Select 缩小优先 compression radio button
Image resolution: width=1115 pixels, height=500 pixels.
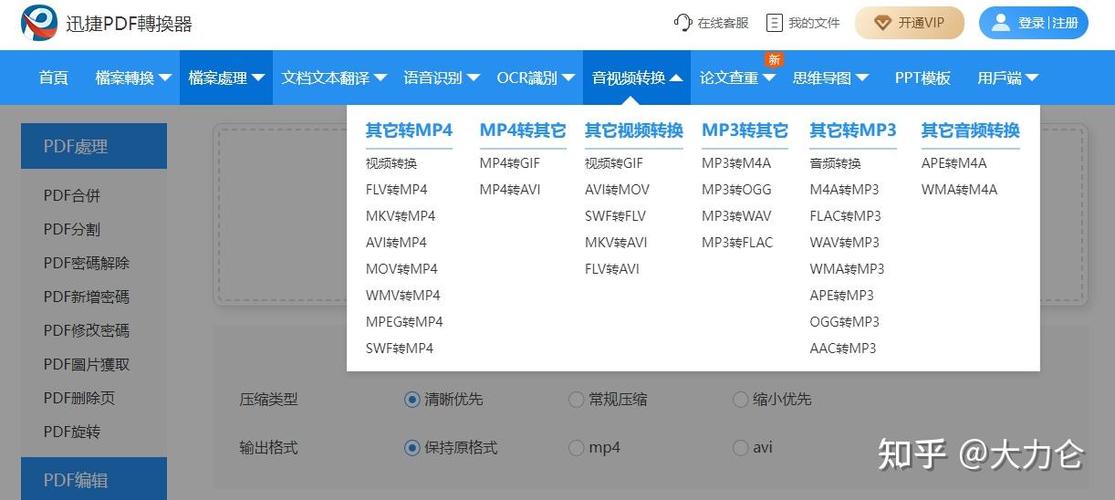pos(740,400)
